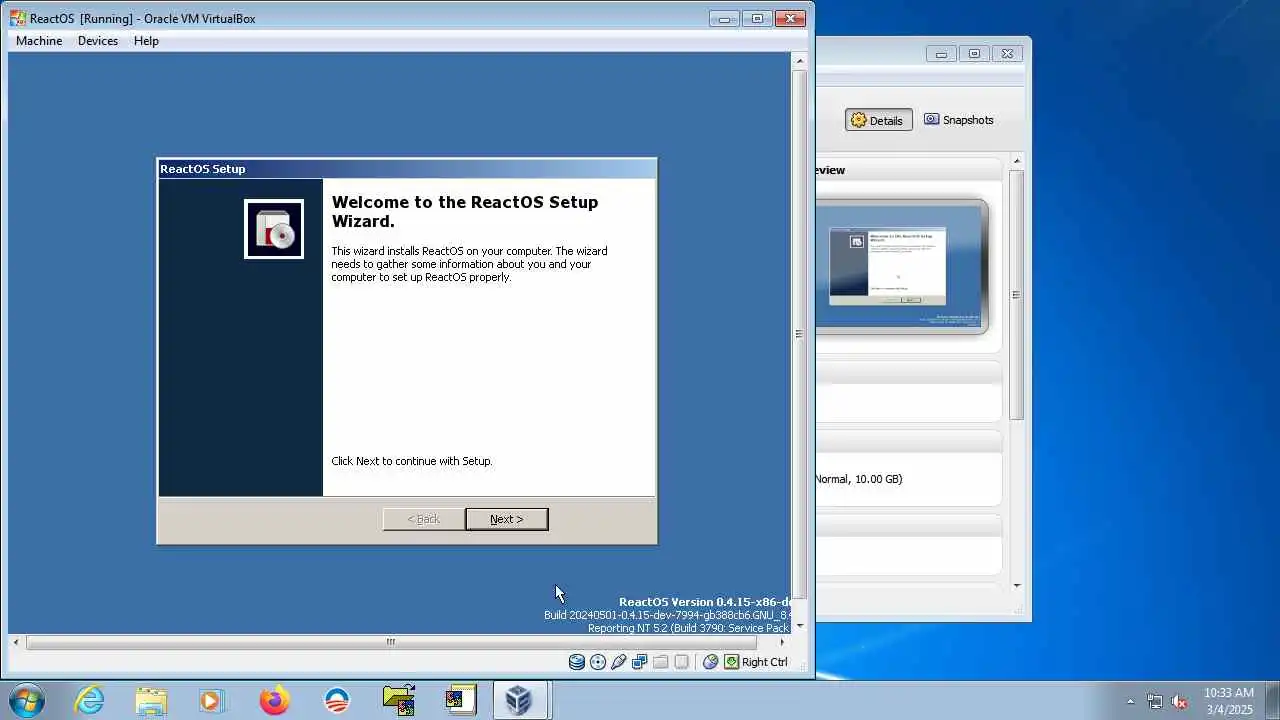Click the display/video capture icon in VM status bar
Screen dimensions: 1280x720
point(682,662)
